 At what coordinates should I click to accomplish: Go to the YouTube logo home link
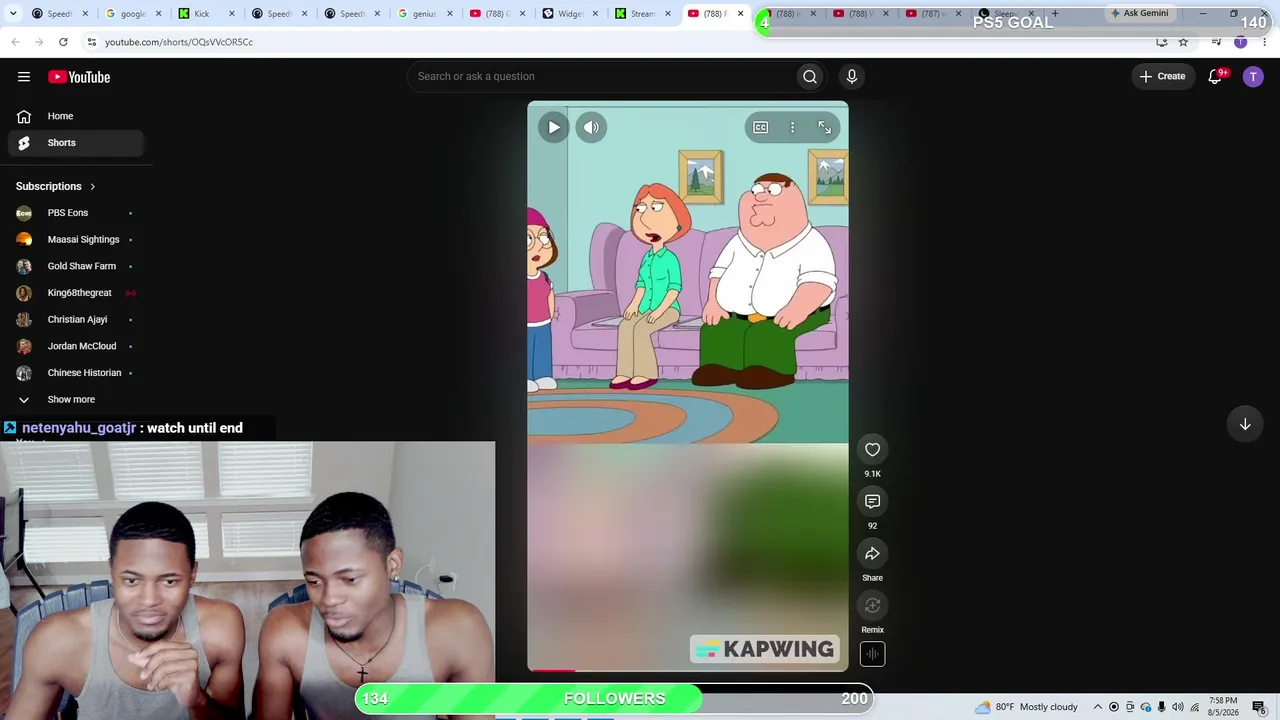pyautogui.click(x=79, y=77)
